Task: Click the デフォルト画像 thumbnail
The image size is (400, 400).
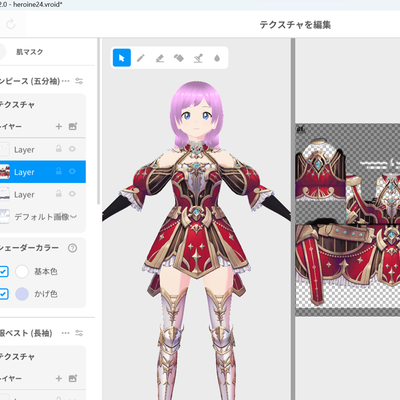Action: click(5, 217)
